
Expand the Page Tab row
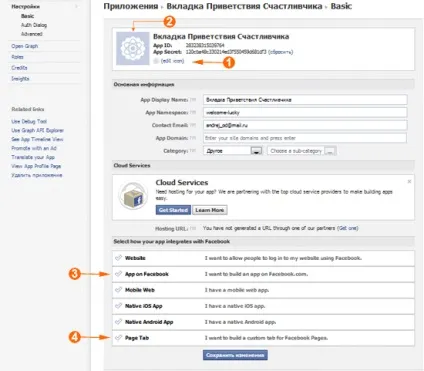263,338
